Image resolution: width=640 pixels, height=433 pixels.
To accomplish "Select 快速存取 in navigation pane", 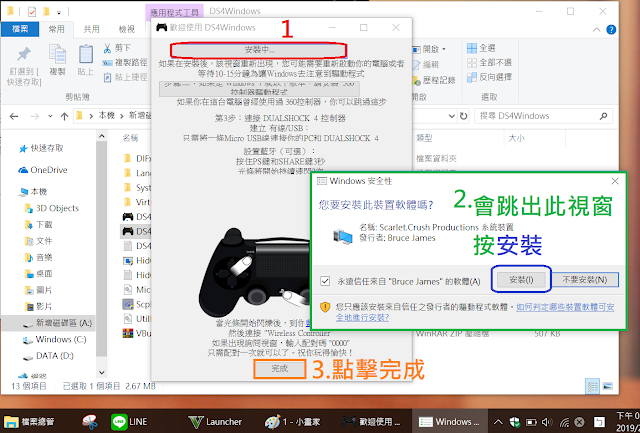I will (x=42, y=149).
